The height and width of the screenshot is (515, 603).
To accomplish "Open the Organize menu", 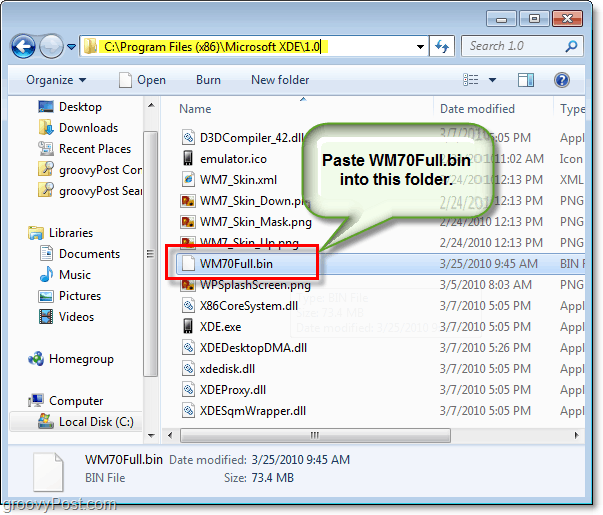I will coord(56,80).
